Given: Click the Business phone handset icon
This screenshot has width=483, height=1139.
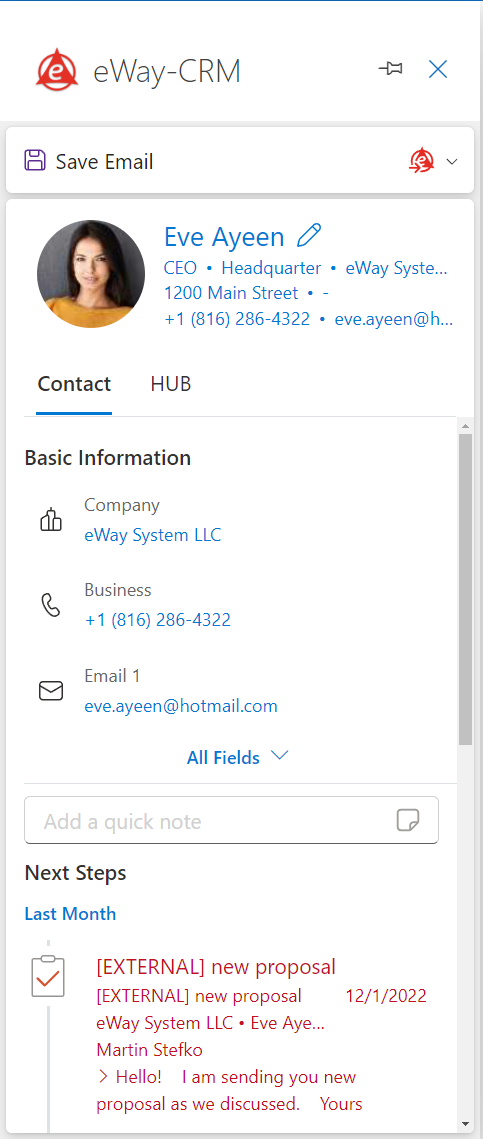Looking at the screenshot, I should [50, 605].
